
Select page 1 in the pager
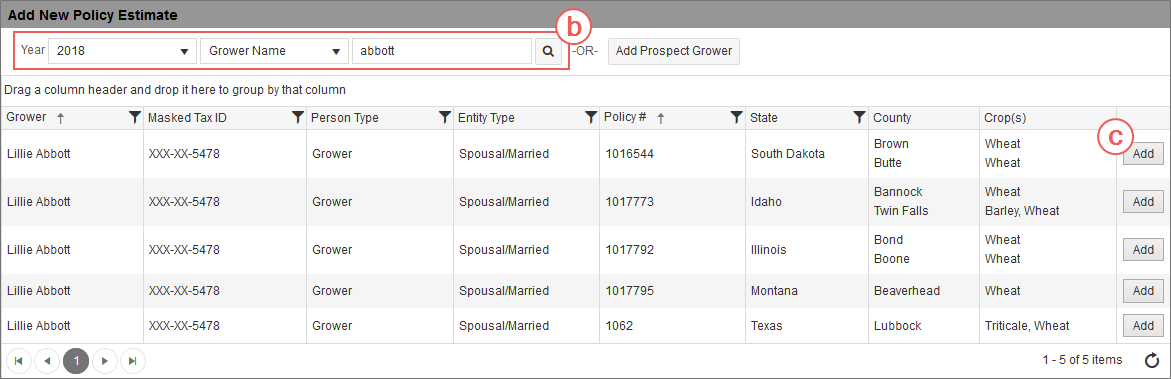76,361
